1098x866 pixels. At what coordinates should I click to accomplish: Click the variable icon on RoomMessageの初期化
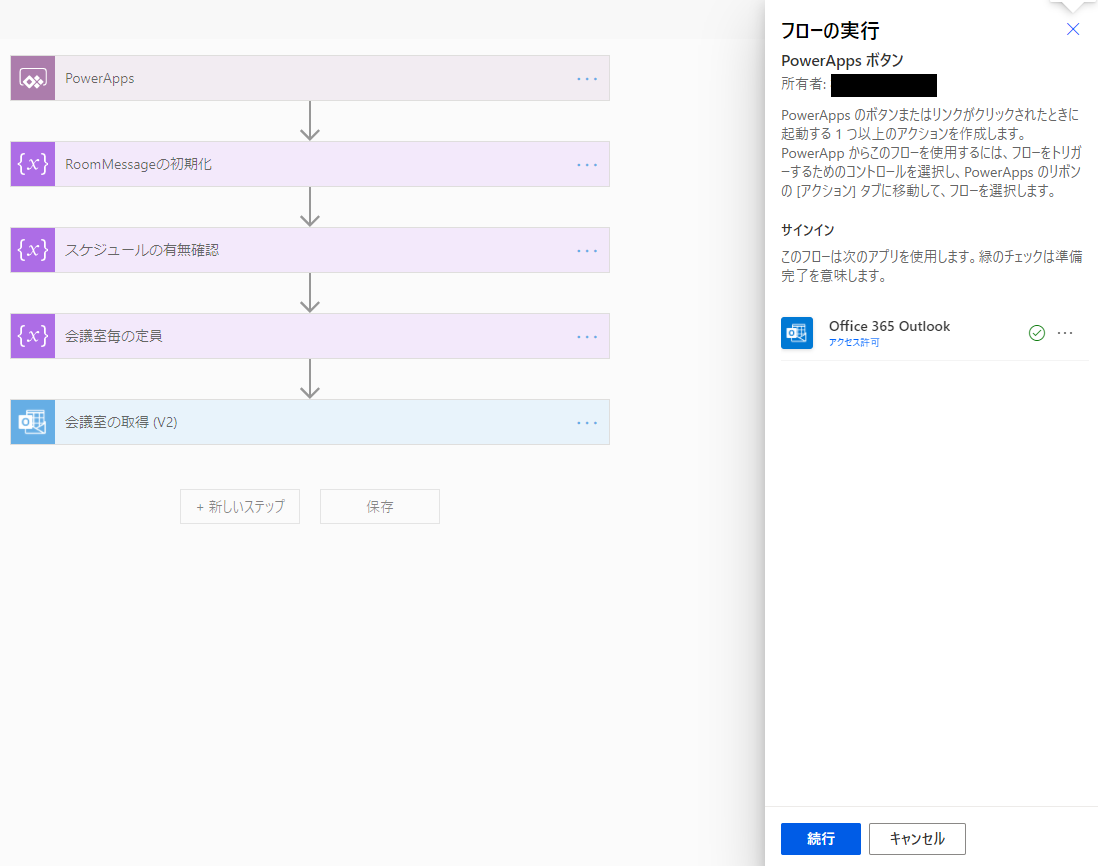coord(32,164)
